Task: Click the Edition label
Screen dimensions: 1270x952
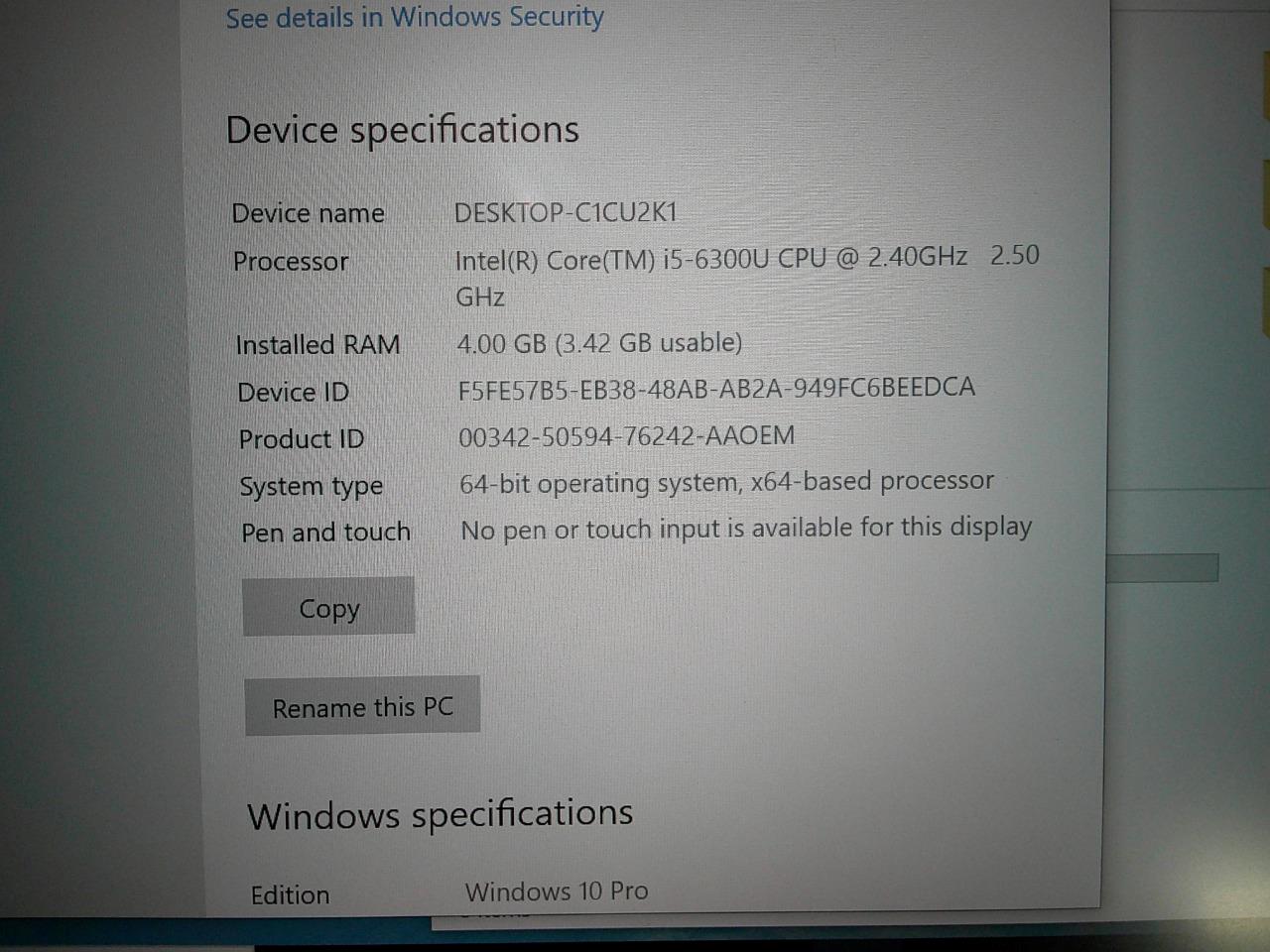Action: click(x=290, y=895)
